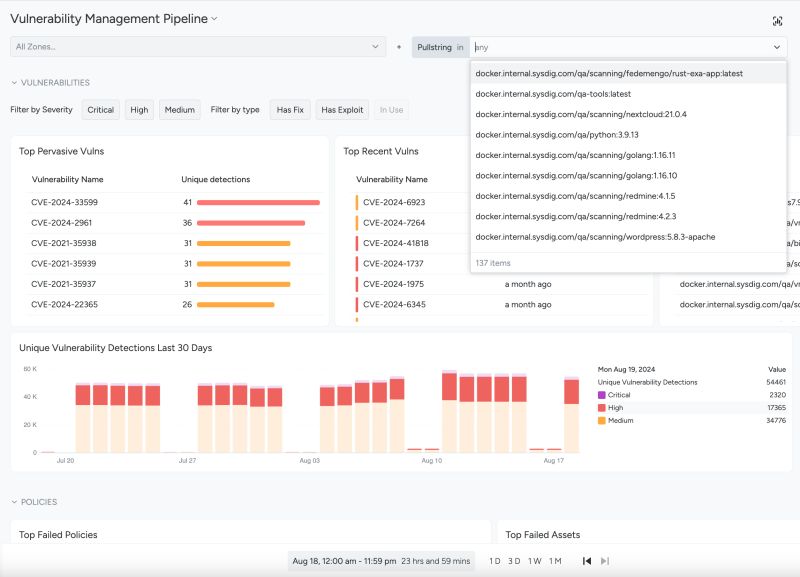The height and width of the screenshot is (577, 800).
Task: Toggle the Critical severity filter
Action: click(x=100, y=109)
